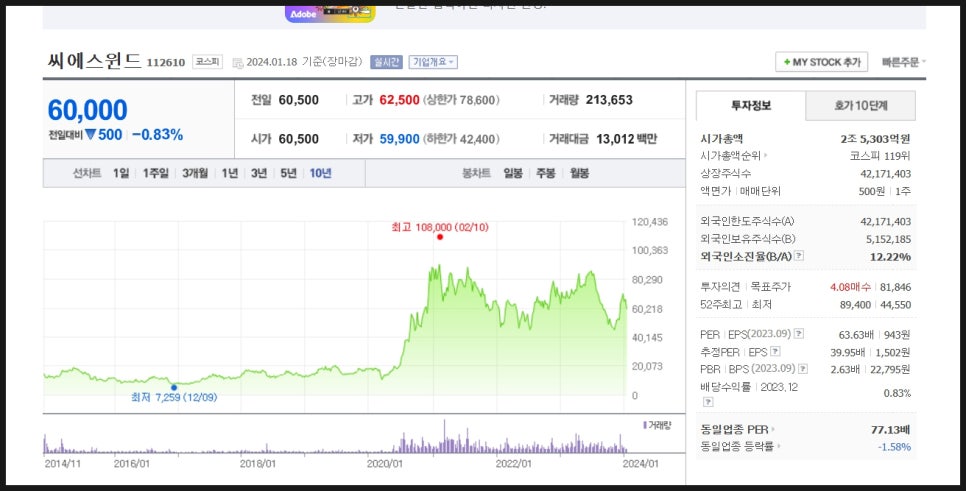966x491 pixels.
Task: Select the 3개월 line chart period
Action: pyautogui.click(x=195, y=173)
